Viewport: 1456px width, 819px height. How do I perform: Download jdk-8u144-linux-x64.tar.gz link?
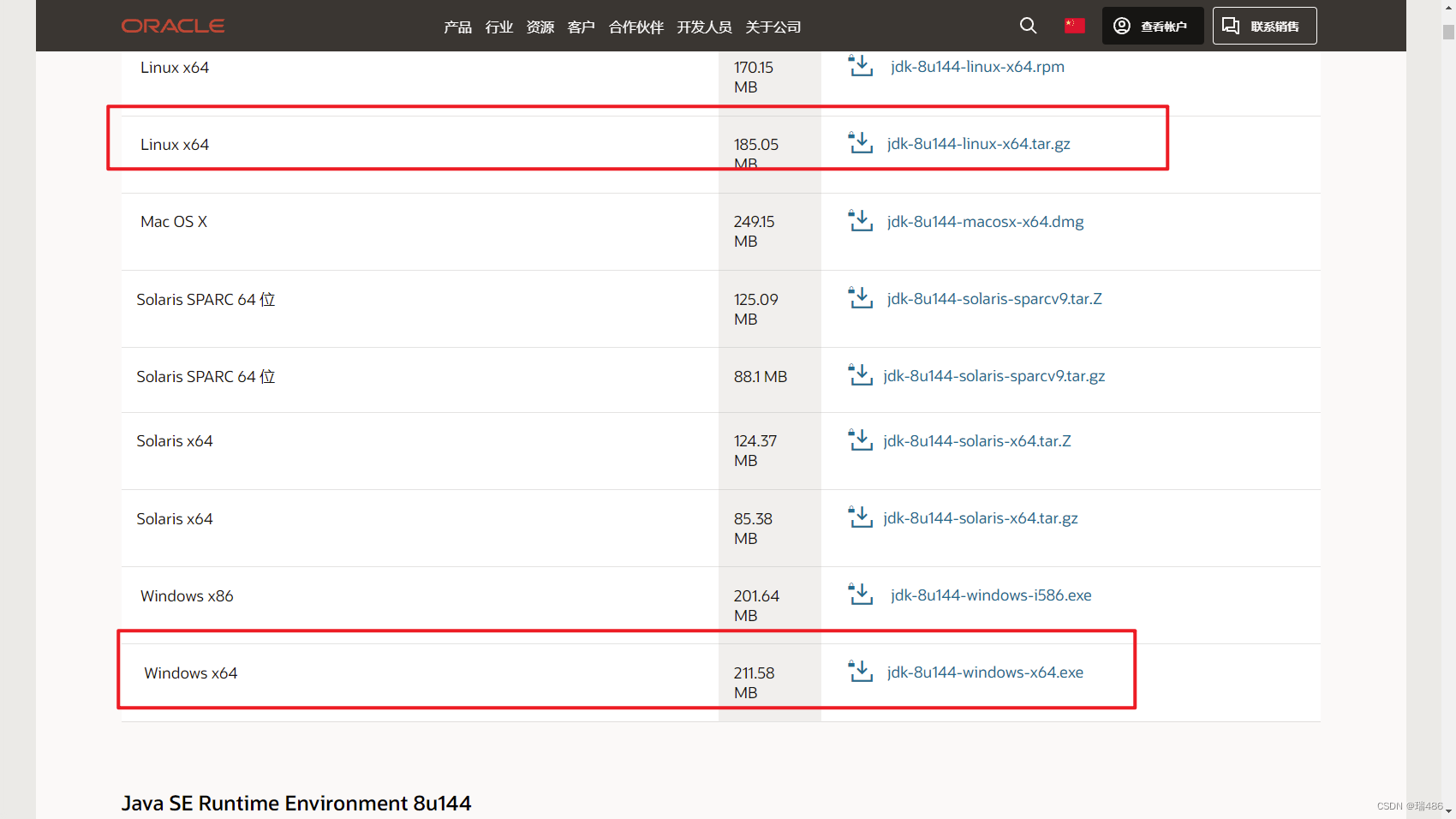tap(979, 144)
